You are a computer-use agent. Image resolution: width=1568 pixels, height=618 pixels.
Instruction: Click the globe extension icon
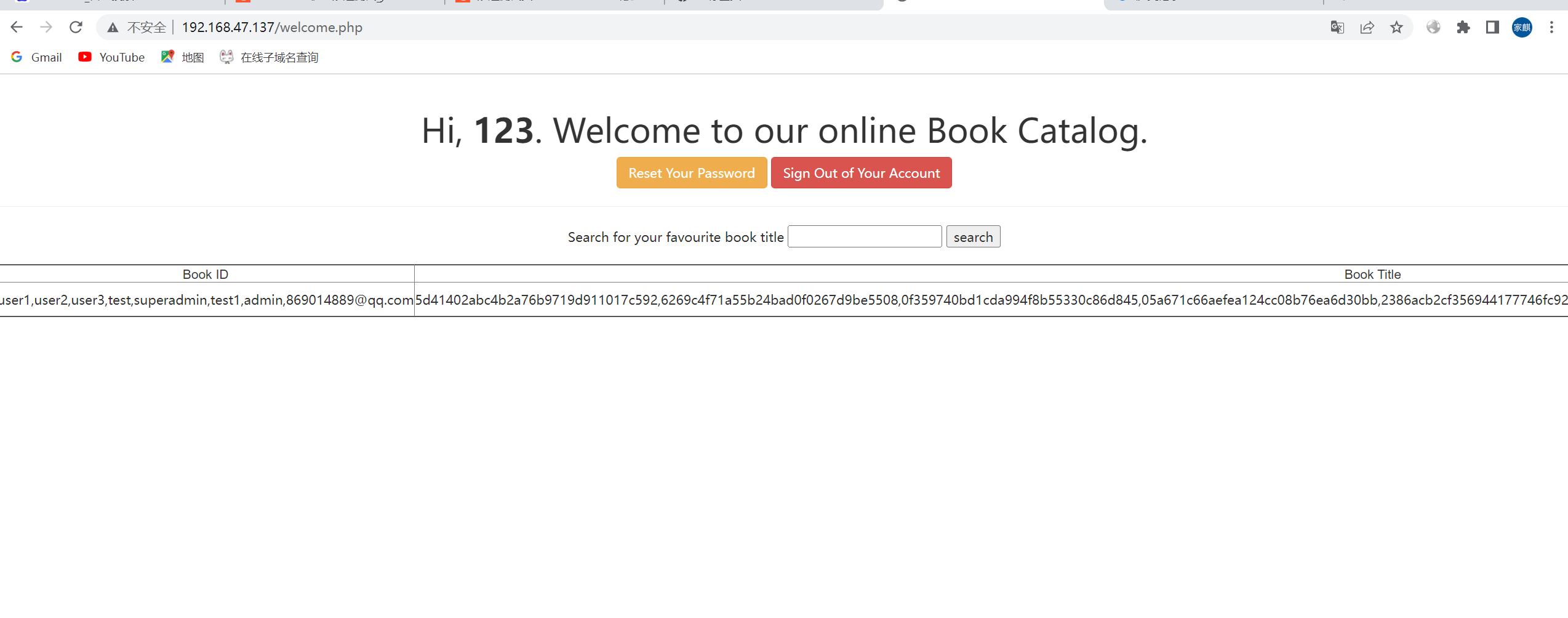point(1433,27)
